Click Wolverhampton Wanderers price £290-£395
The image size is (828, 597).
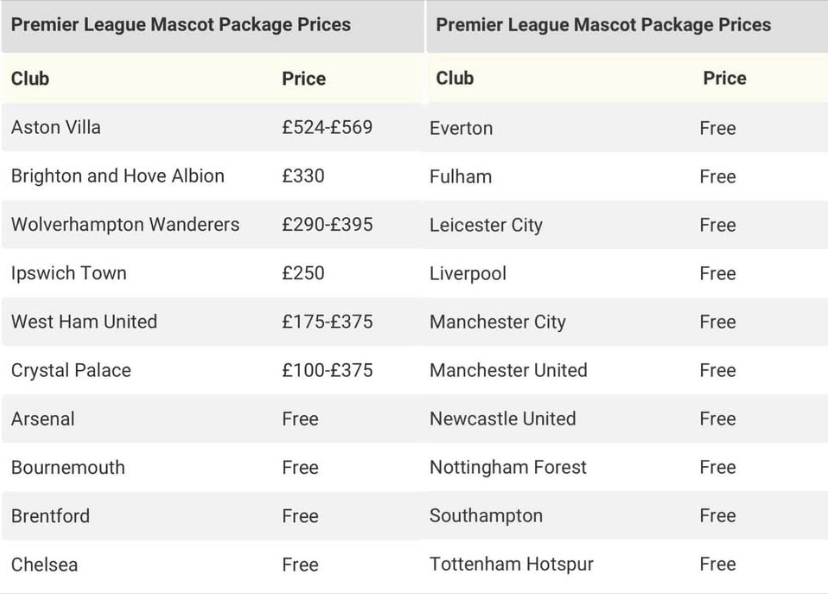click(x=327, y=224)
